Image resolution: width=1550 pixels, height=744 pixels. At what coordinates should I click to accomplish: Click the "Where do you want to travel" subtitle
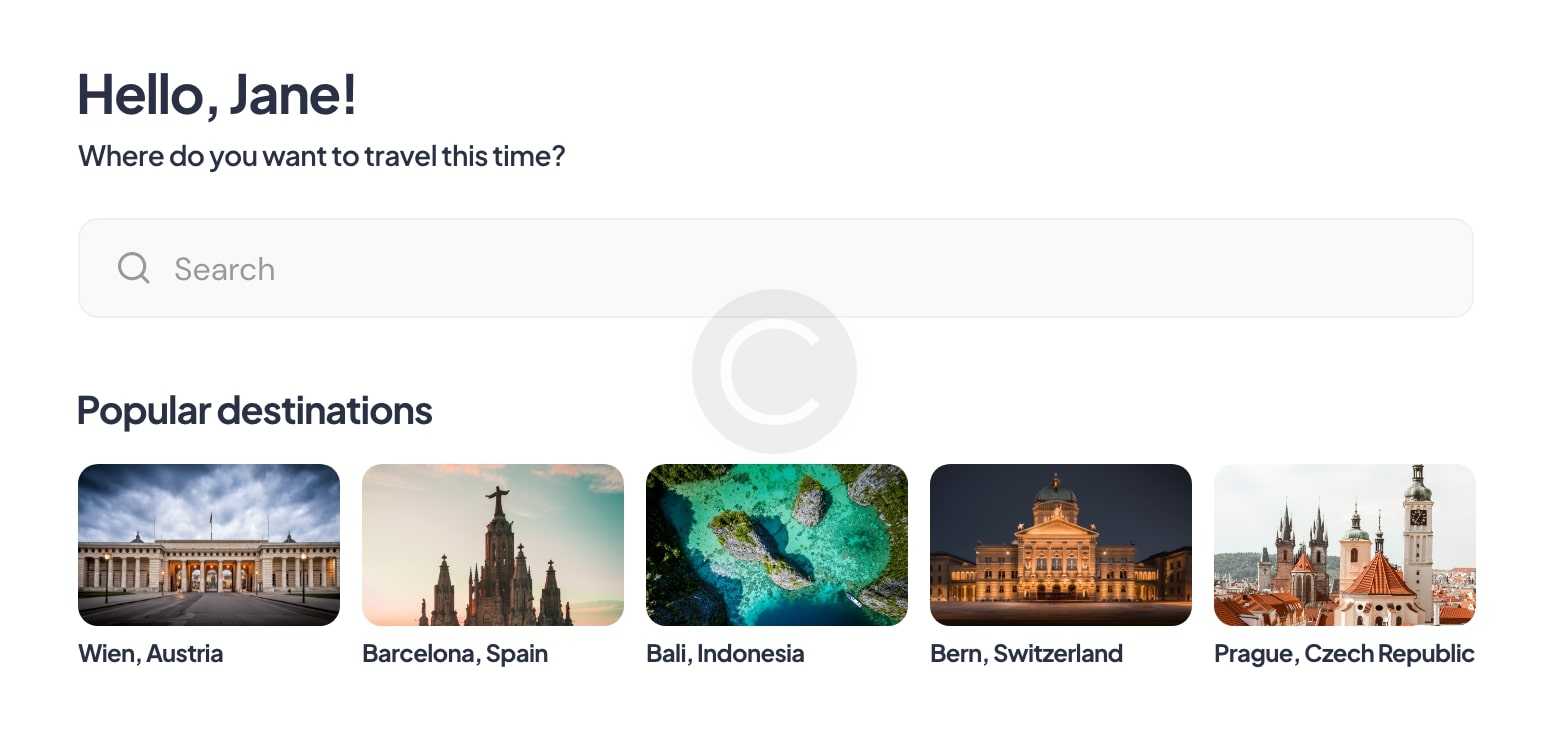coord(322,157)
